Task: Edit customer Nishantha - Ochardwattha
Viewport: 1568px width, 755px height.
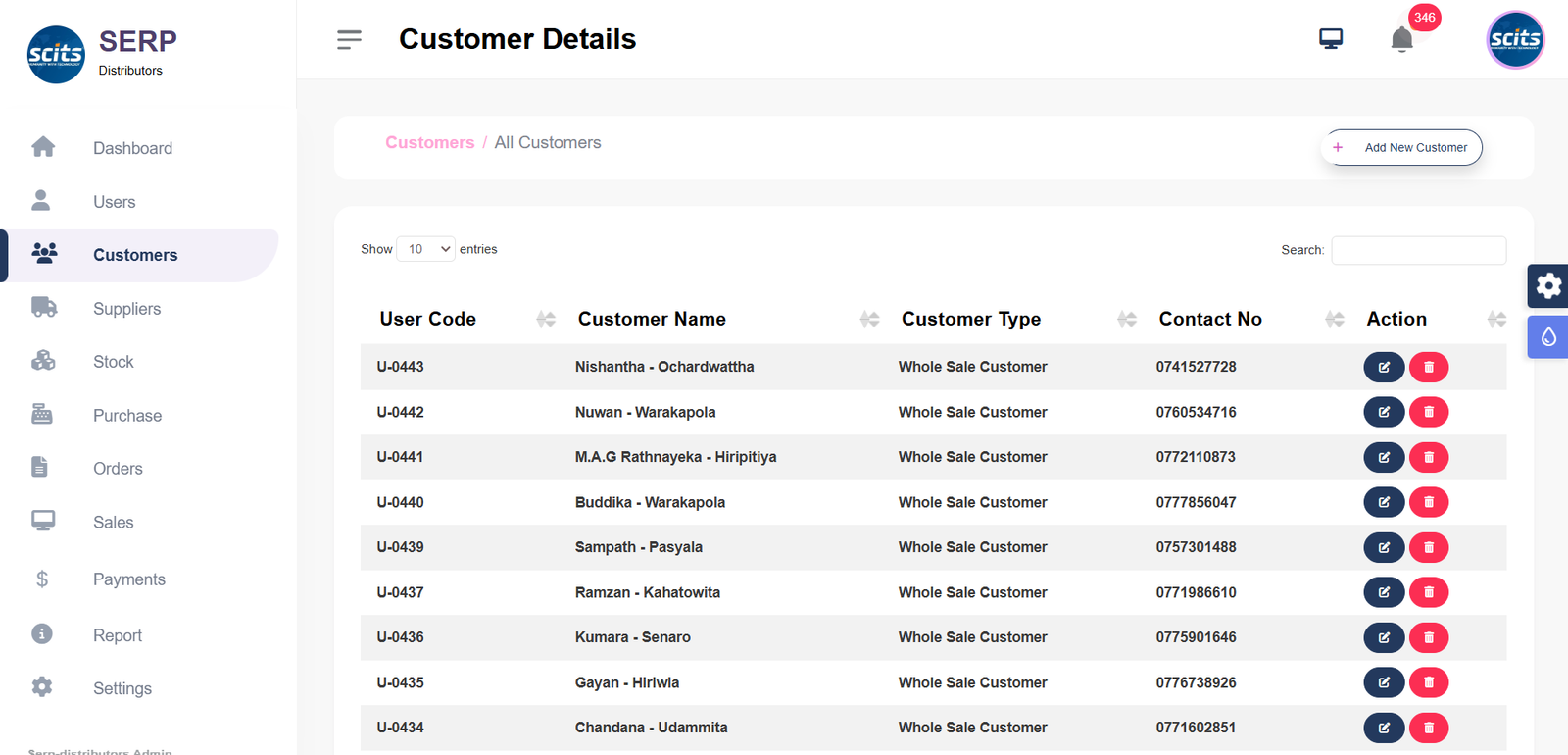Action: [x=1384, y=367]
